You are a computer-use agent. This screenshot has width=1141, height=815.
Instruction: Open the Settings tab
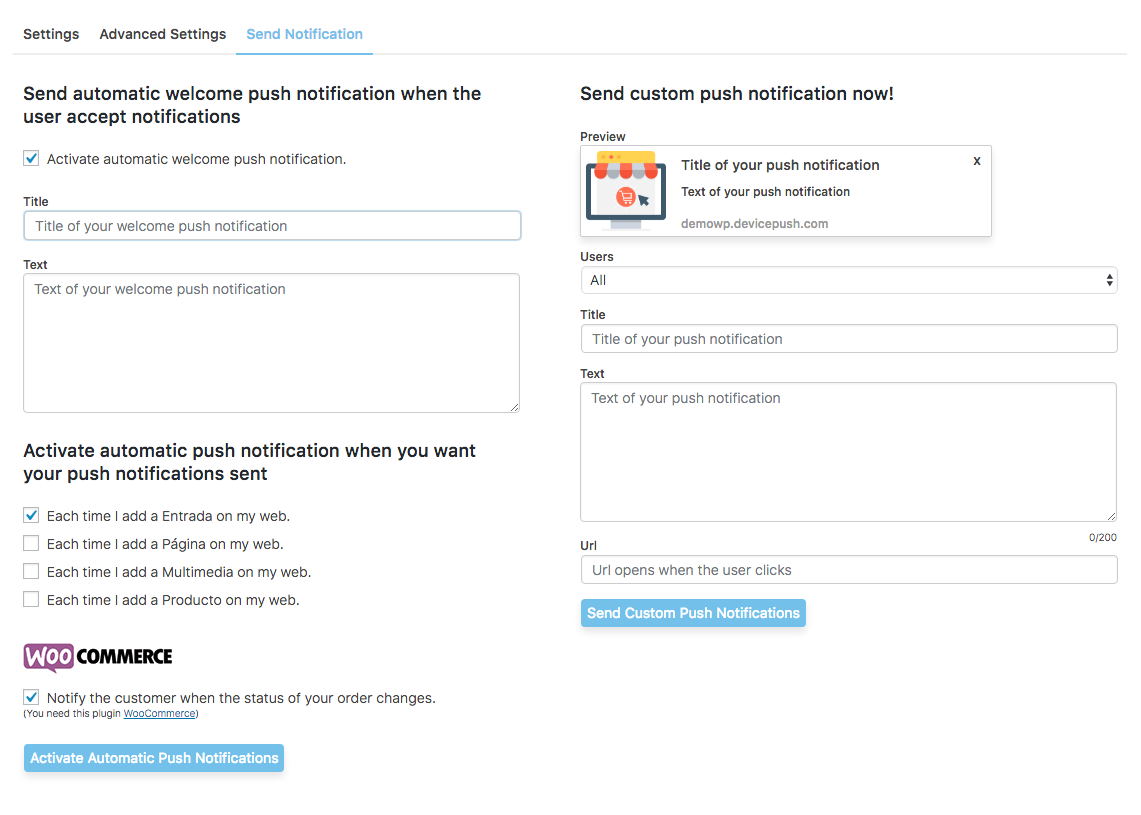pos(51,34)
